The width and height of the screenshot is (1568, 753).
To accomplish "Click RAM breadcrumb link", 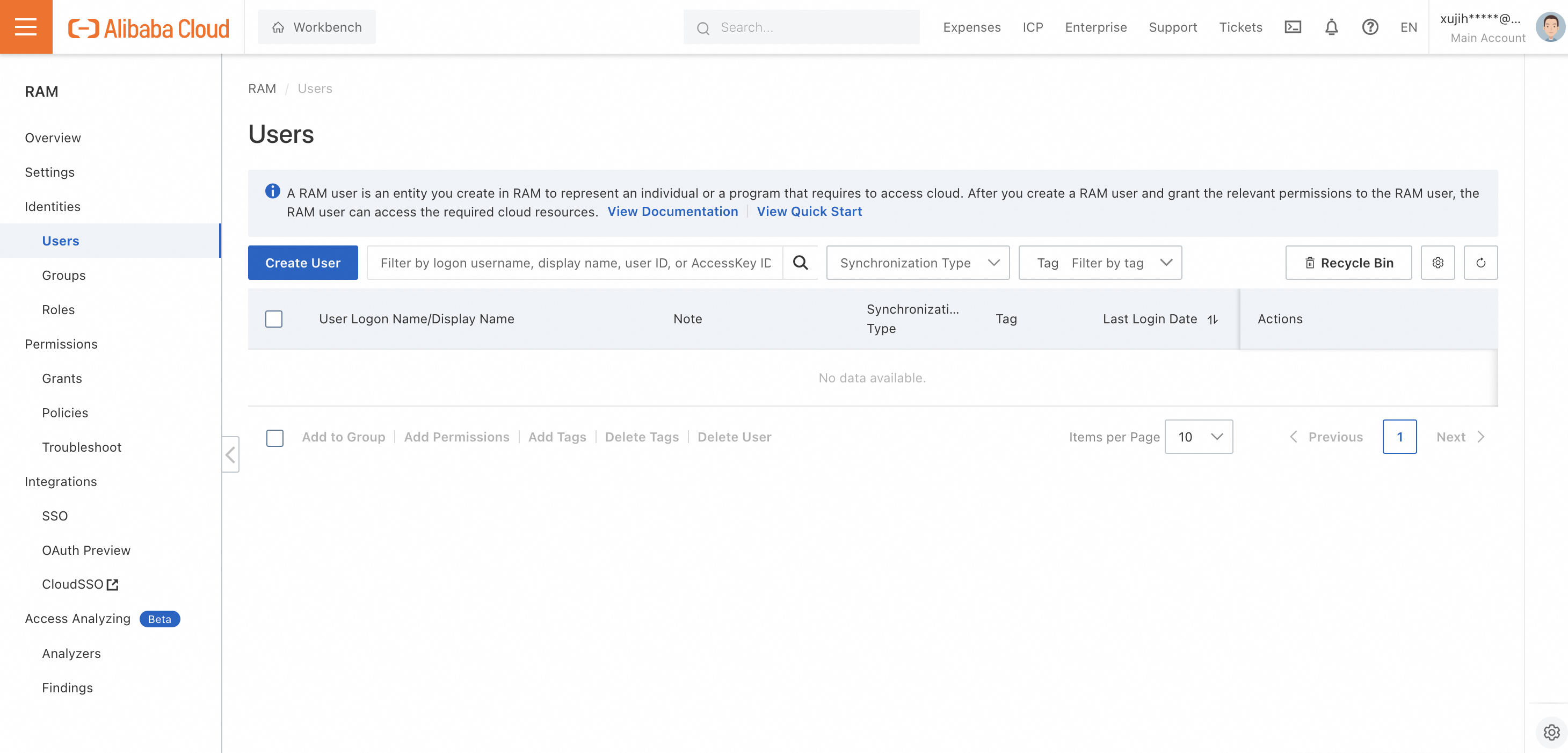I will [x=262, y=88].
